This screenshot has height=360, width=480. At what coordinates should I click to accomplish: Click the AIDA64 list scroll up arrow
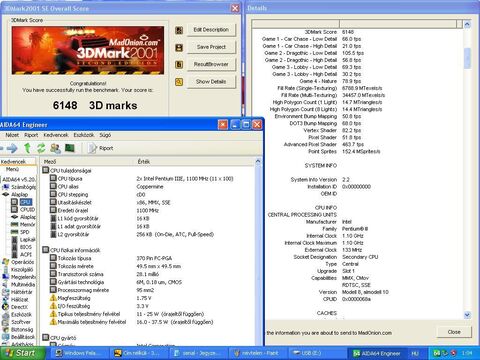[258, 161]
